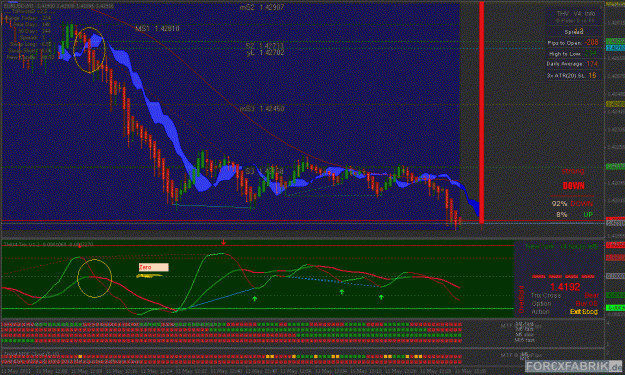Click the red 1.4192 price readout

(565, 287)
